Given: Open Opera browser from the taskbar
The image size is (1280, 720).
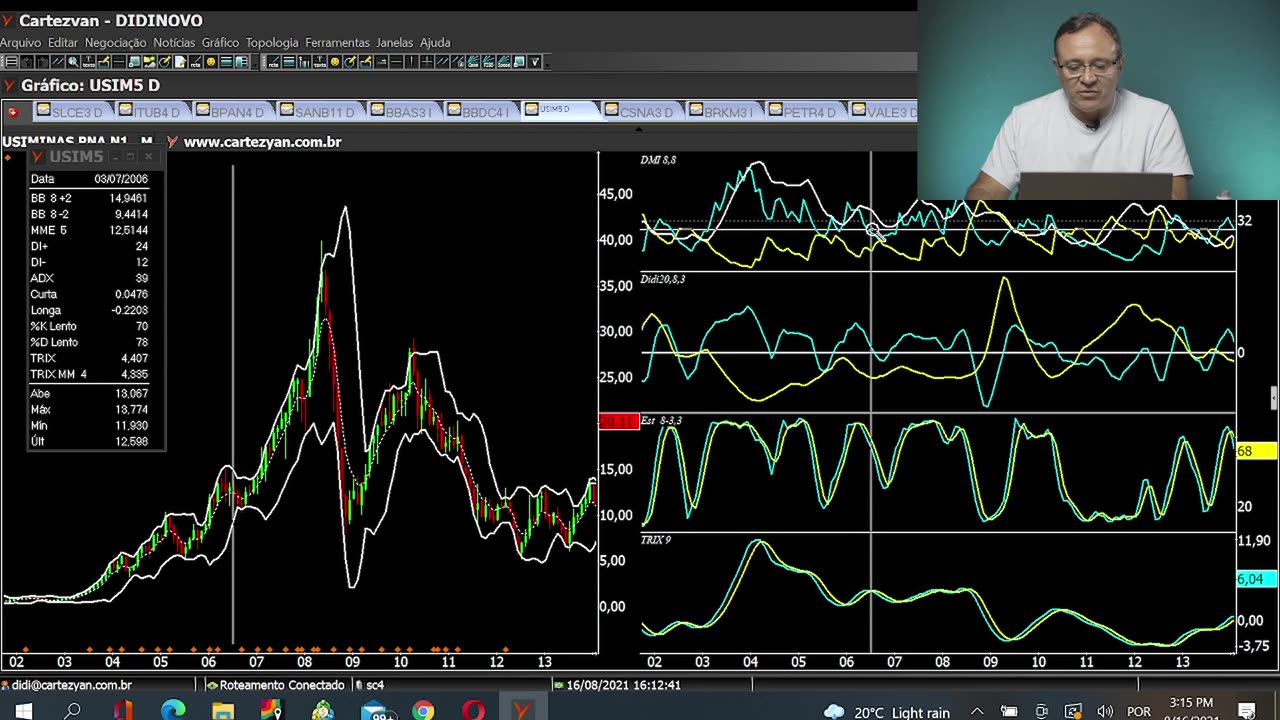Looking at the screenshot, I should 473,711.
